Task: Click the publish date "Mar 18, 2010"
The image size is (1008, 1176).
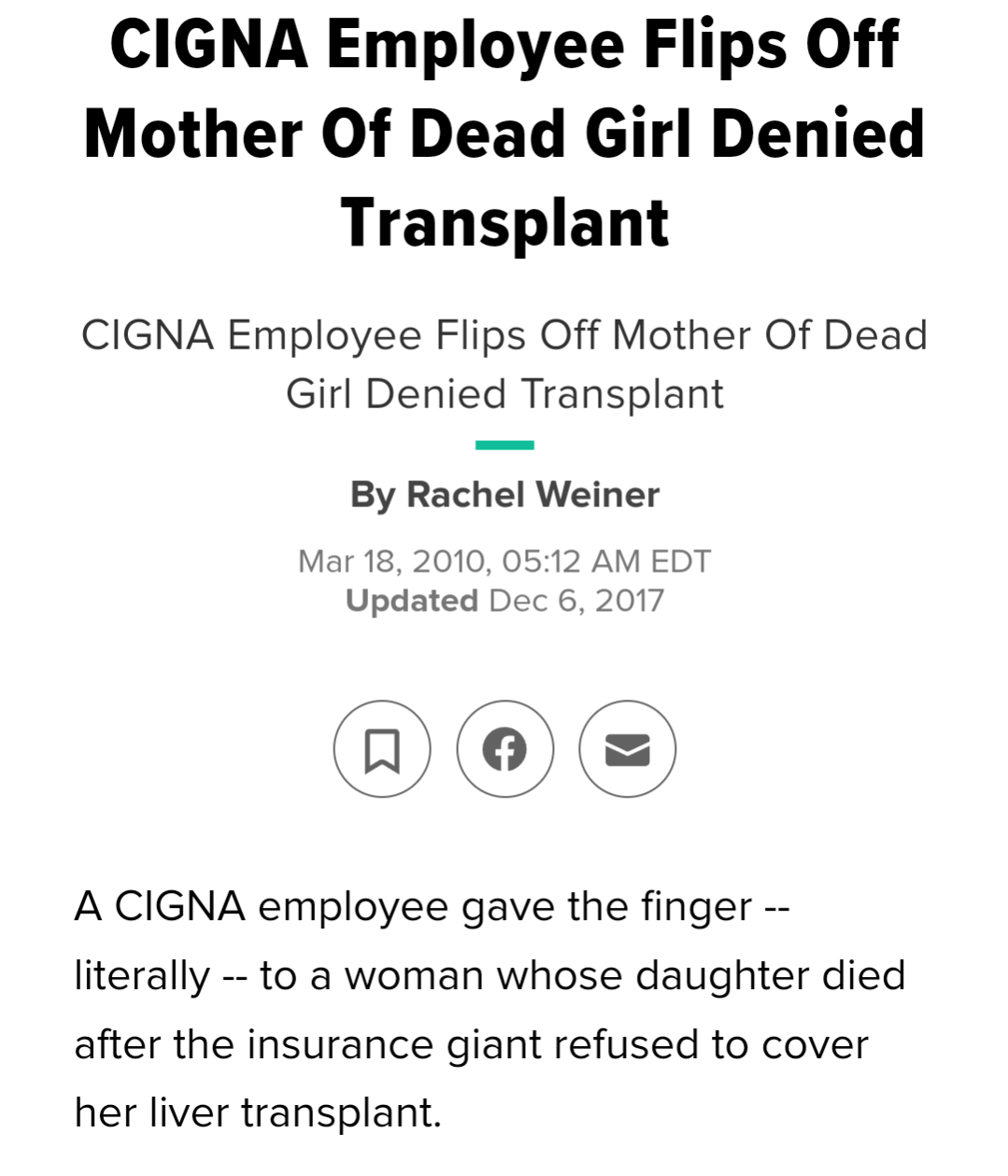Action: point(392,561)
